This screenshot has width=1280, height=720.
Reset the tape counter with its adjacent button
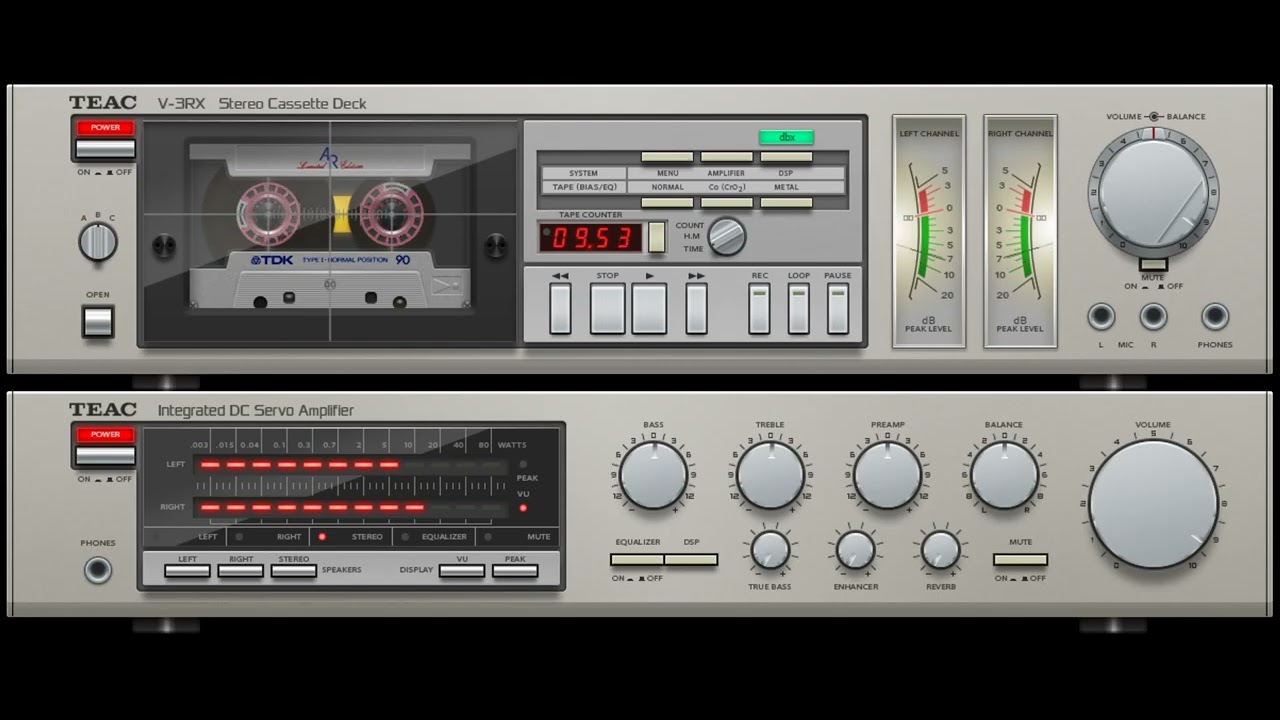tap(656, 237)
